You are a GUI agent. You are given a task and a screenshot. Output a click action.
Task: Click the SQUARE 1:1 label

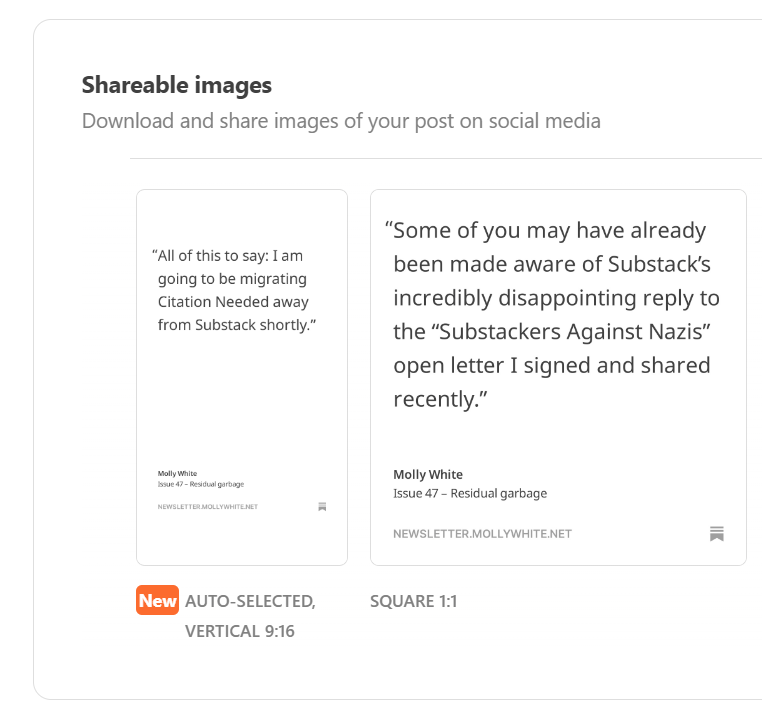tap(413, 601)
